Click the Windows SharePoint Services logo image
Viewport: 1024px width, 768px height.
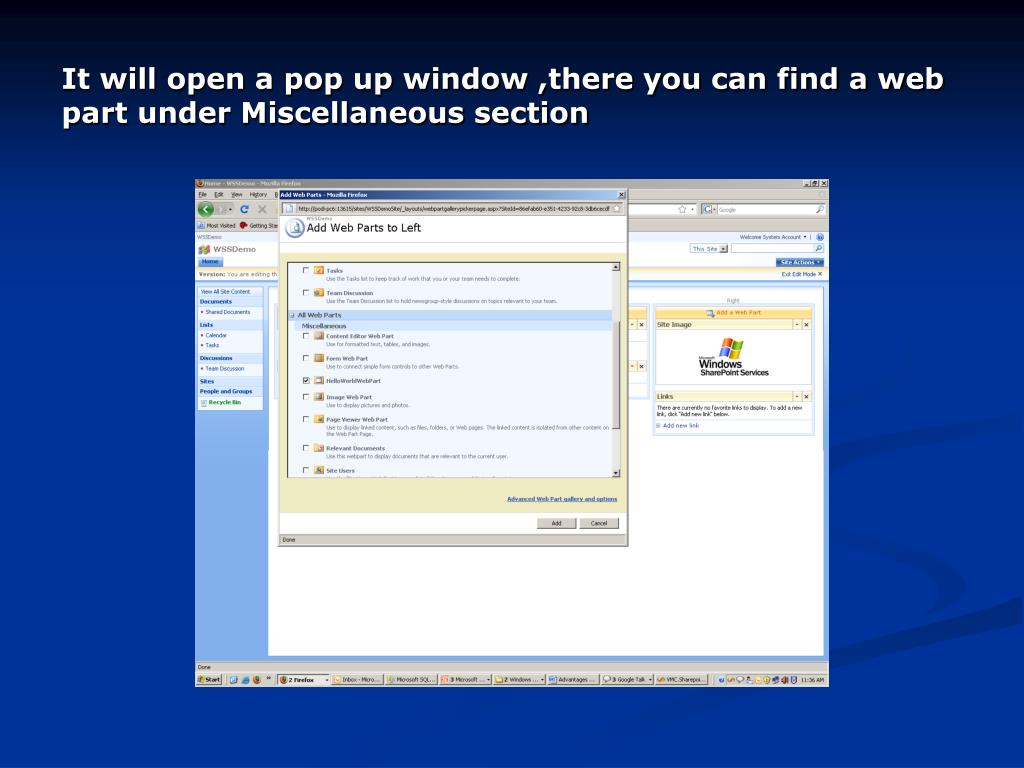(733, 357)
